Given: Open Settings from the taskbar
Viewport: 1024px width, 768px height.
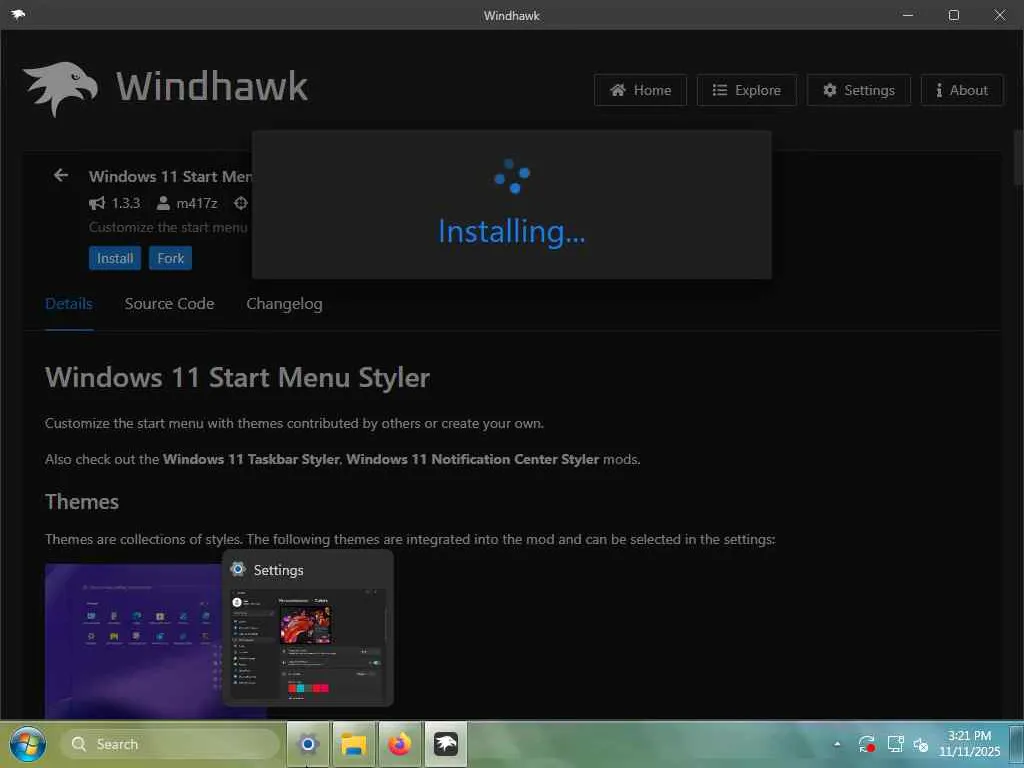Looking at the screenshot, I should tap(308, 744).
